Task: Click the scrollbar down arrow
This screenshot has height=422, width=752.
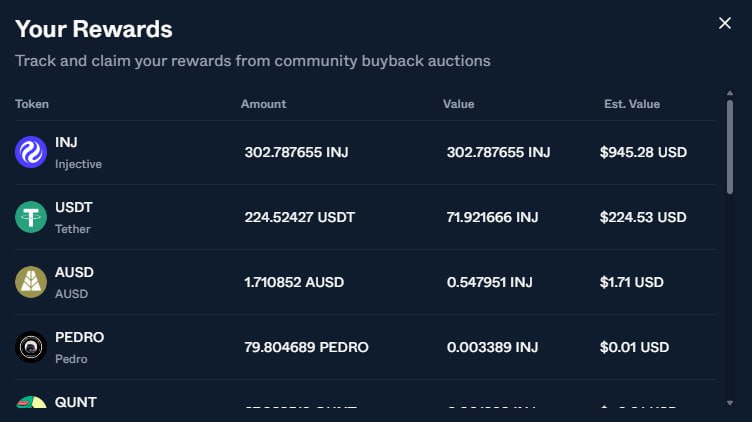Action: point(730,402)
